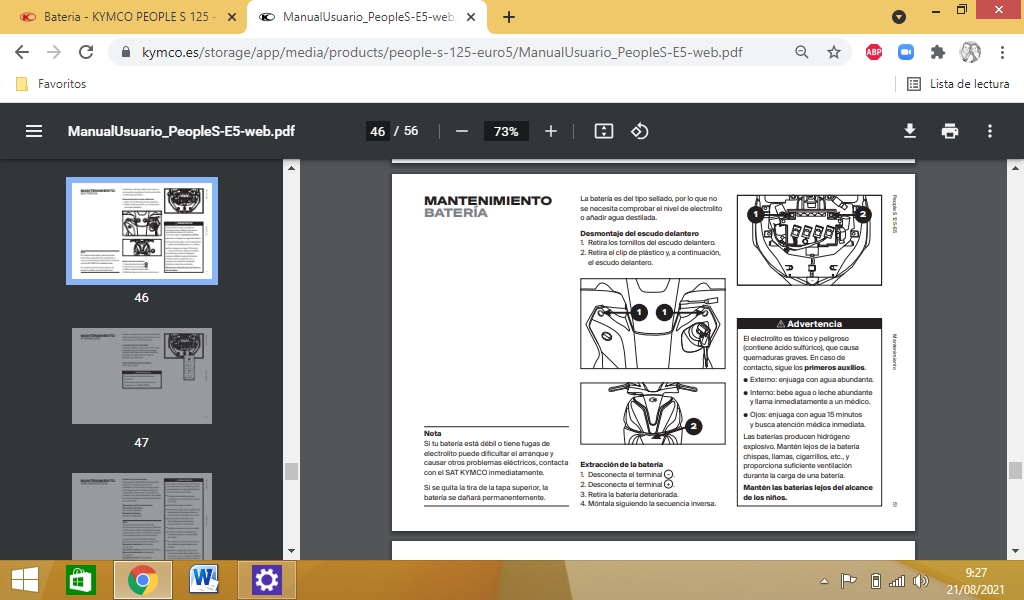
Task: Click the ManualUsuario_PeopleS-E5-web.pdf title
Action: click(181, 131)
